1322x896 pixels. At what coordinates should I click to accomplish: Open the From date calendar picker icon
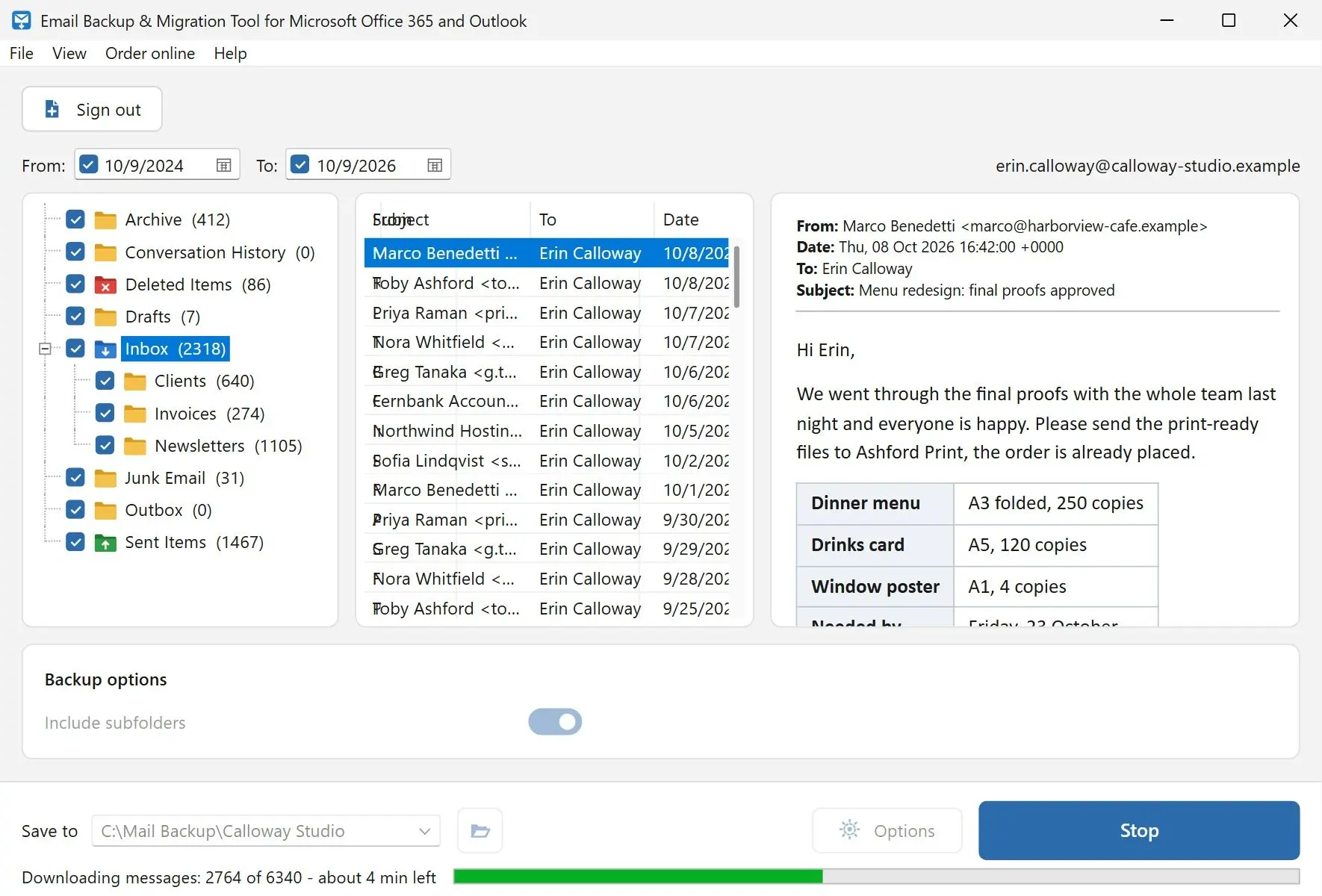[x=223, y=165]
